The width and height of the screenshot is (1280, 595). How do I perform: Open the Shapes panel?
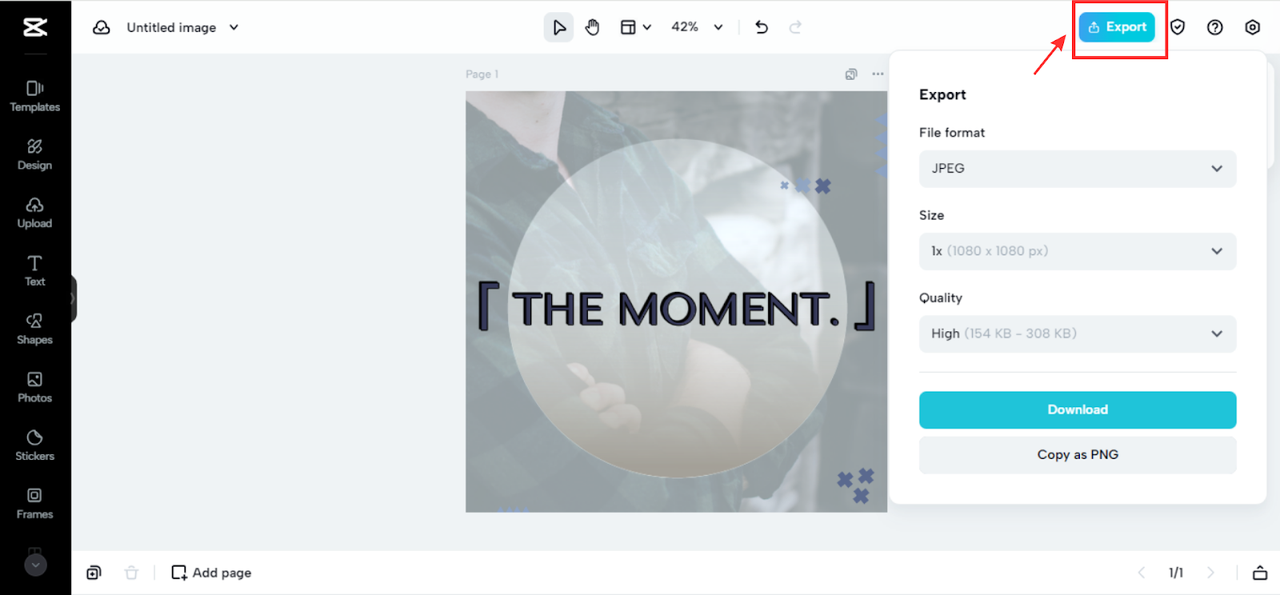click(x=35, y=328)
